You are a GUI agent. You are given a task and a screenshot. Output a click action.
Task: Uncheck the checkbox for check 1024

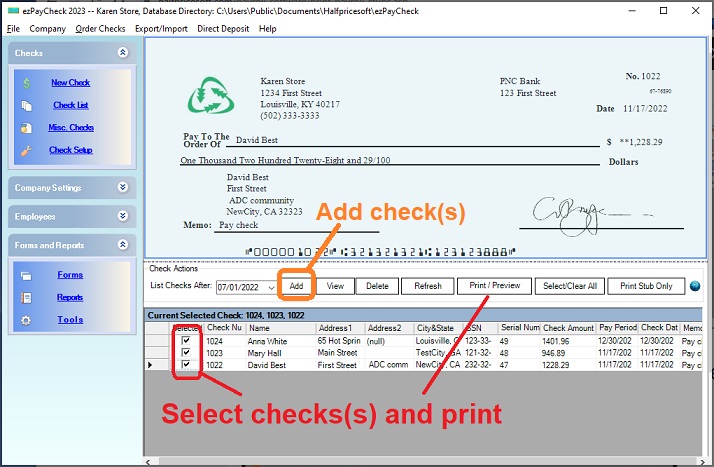pos(185,341)
